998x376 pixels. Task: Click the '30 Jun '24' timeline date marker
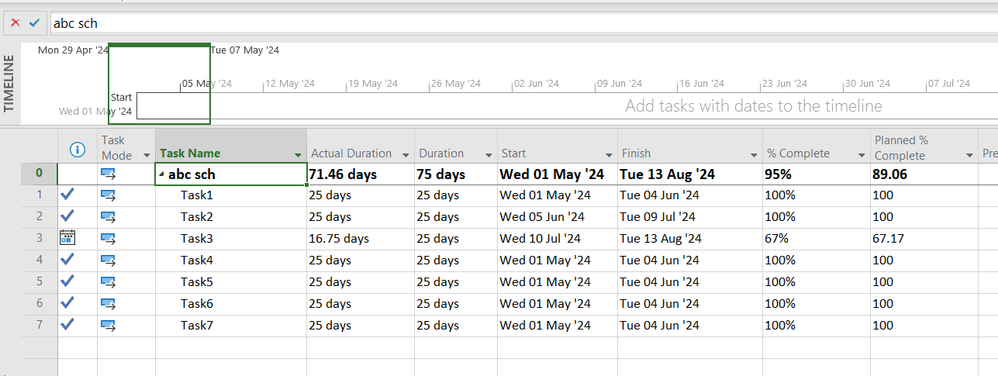[867, 83]
